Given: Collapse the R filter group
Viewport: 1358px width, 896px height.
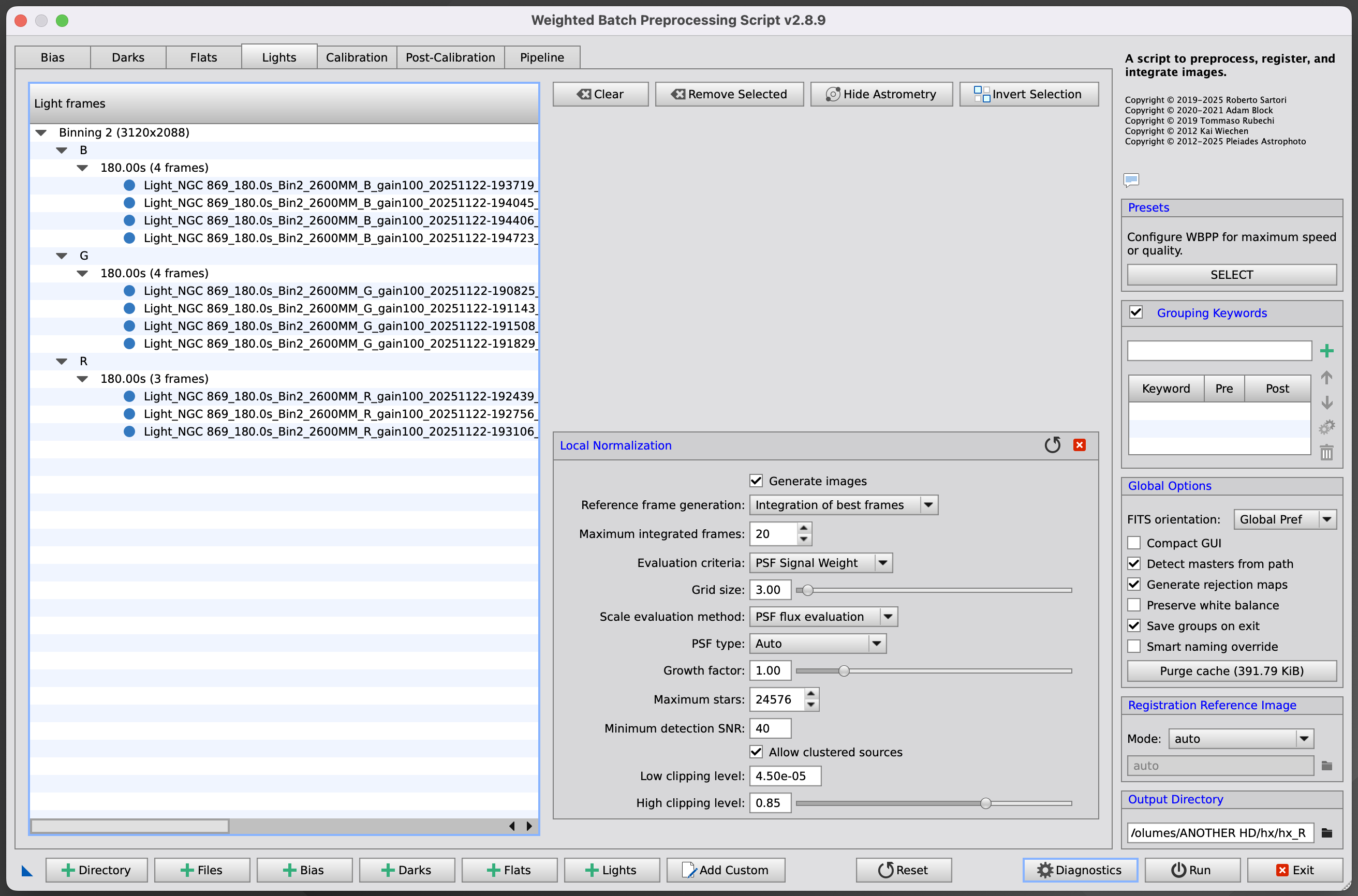Looking at the screenshot, I should coord(62,361).
